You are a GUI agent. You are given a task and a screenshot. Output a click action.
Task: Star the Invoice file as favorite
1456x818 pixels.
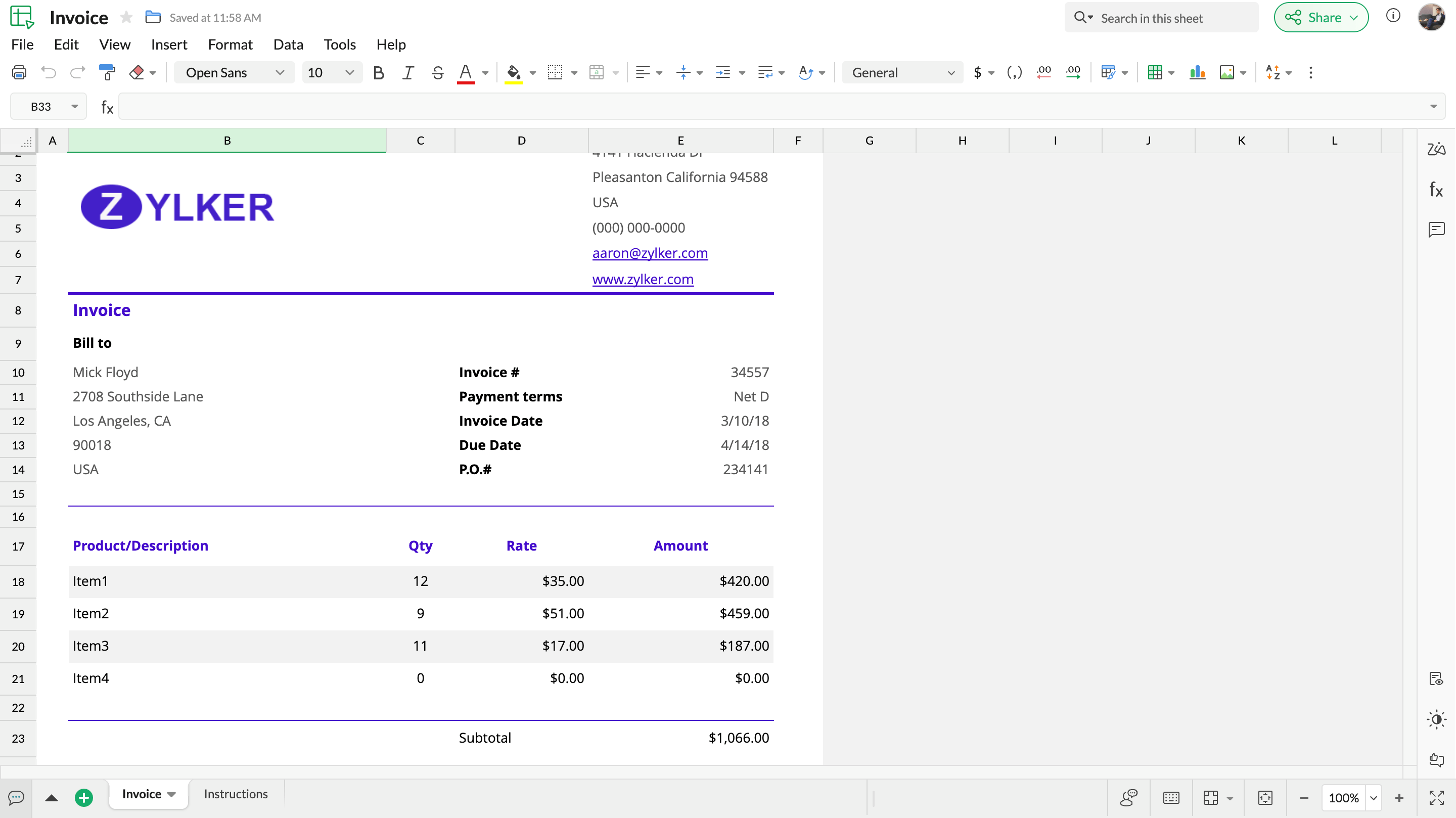125,17
